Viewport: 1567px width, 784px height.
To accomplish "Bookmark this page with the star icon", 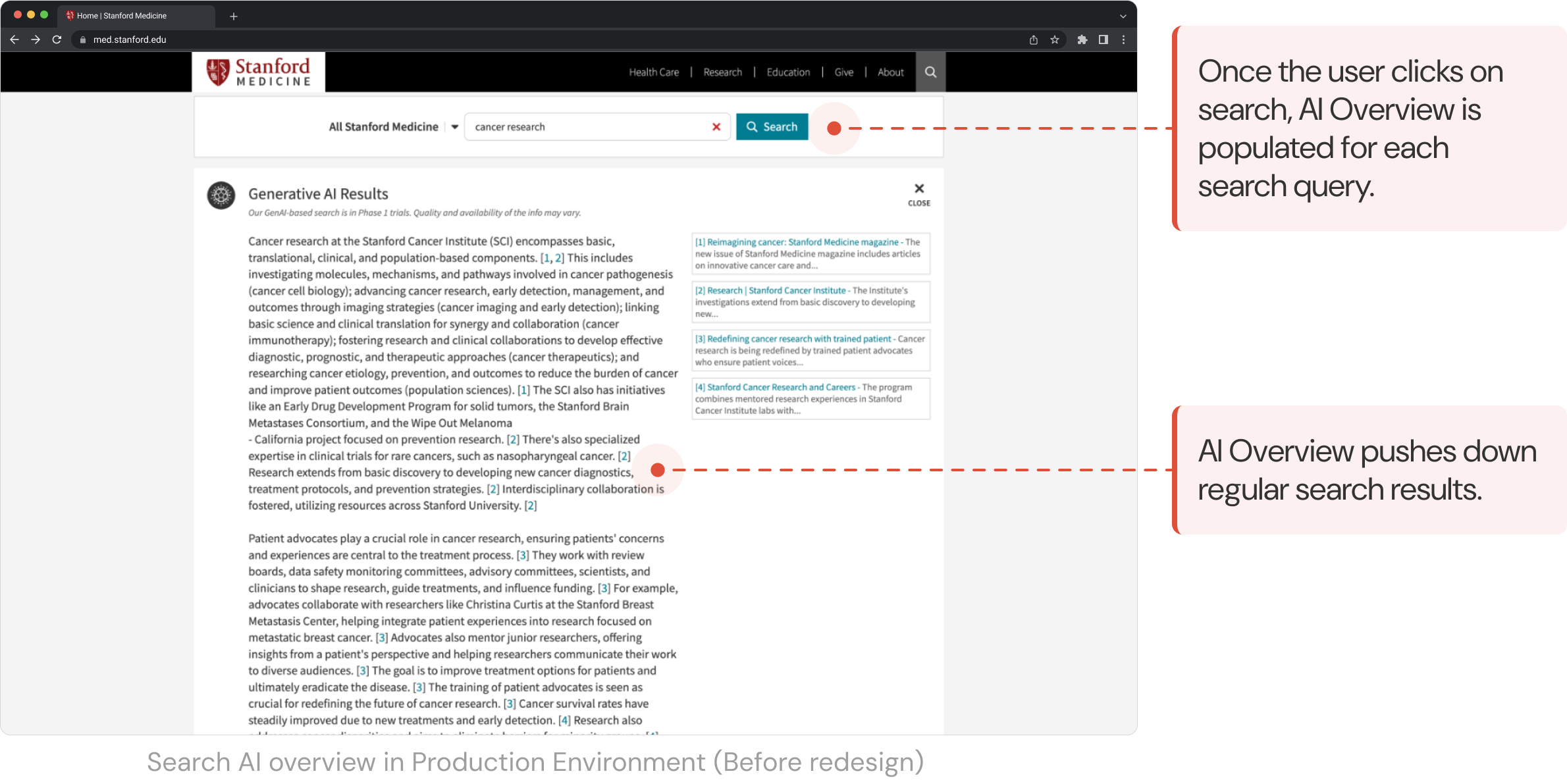I will pyautogui.click(x=1055, y=39).
